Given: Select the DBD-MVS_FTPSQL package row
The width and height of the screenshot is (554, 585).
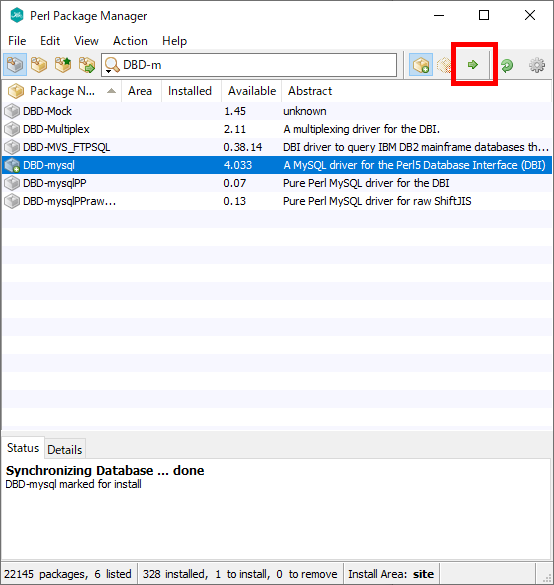Looking at the screenshot, I should coord(277,147).
